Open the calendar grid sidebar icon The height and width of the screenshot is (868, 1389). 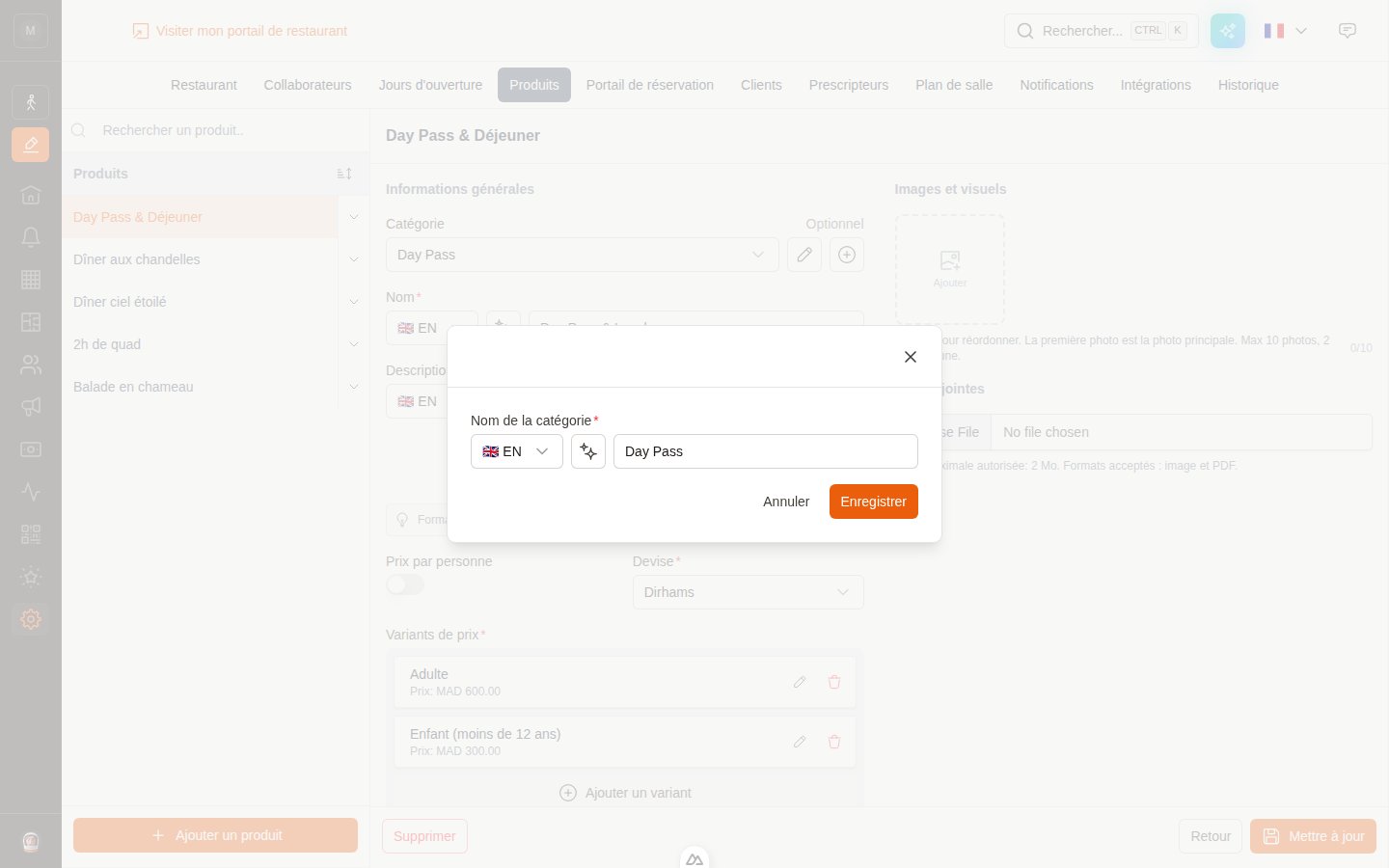pyautogui.click(x=31, y=280)
